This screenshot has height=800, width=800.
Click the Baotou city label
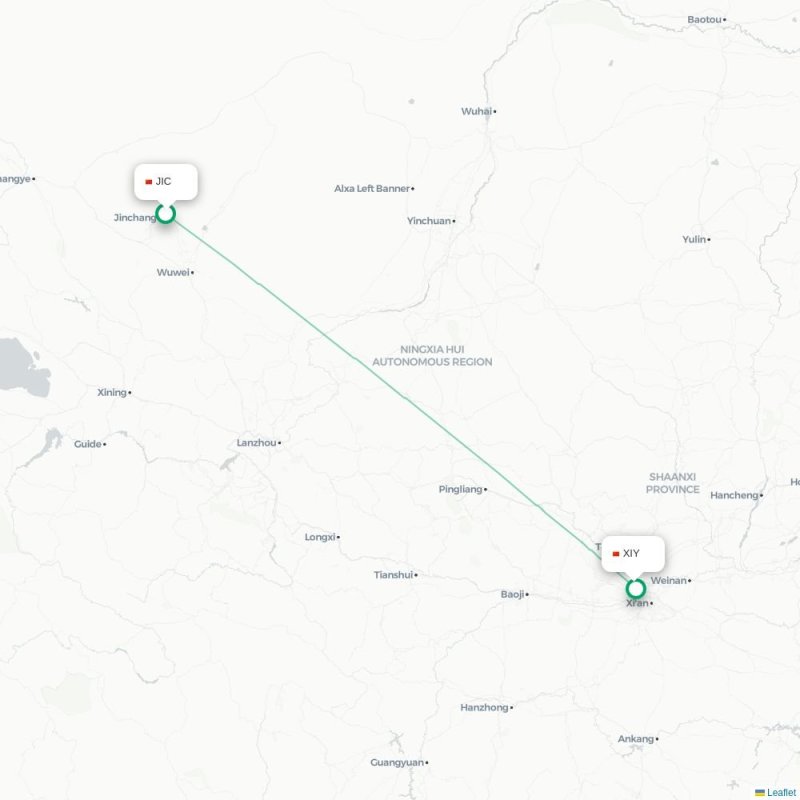(x=704, y=20)
